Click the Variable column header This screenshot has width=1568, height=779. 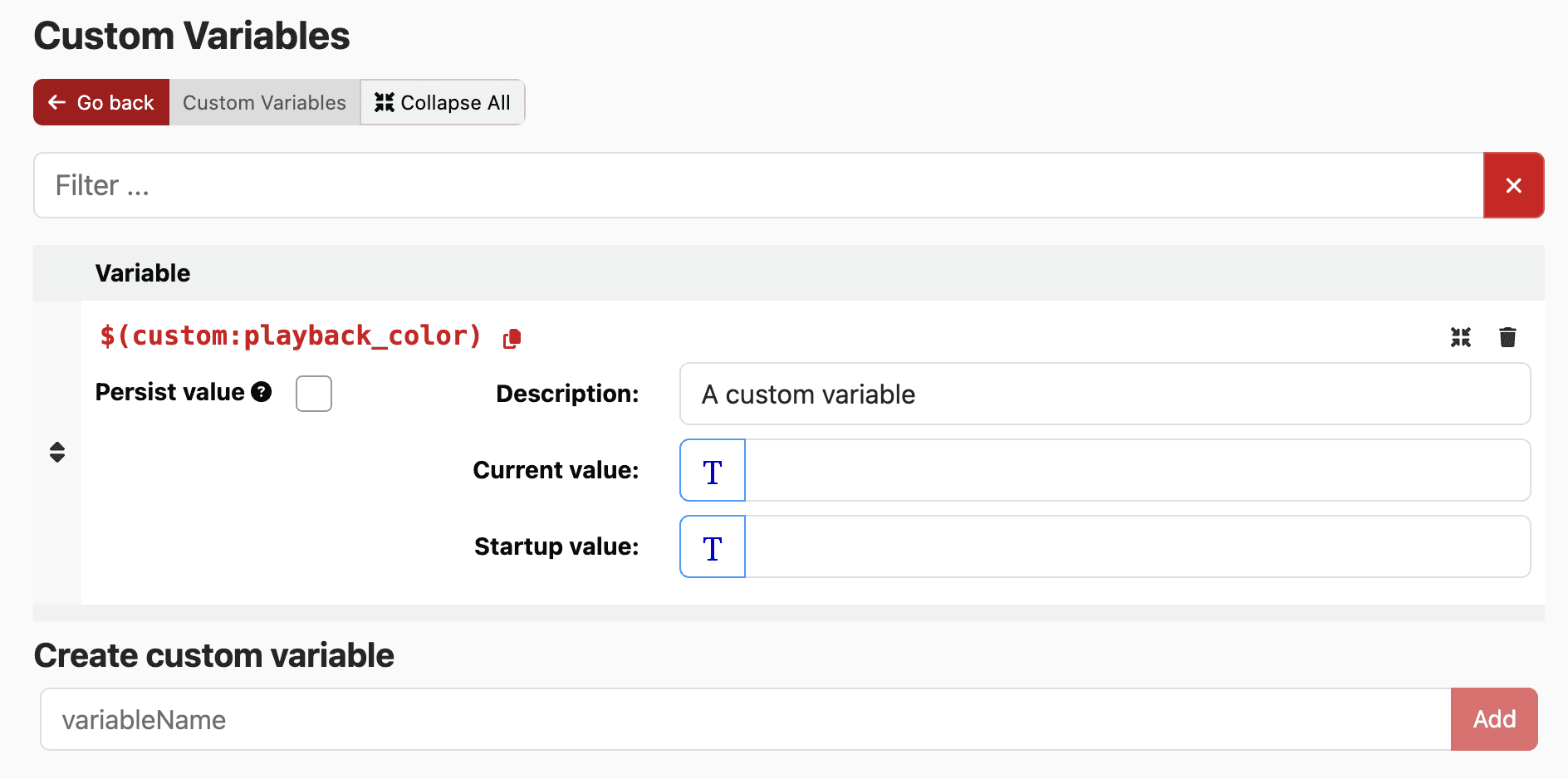point(143,273)
